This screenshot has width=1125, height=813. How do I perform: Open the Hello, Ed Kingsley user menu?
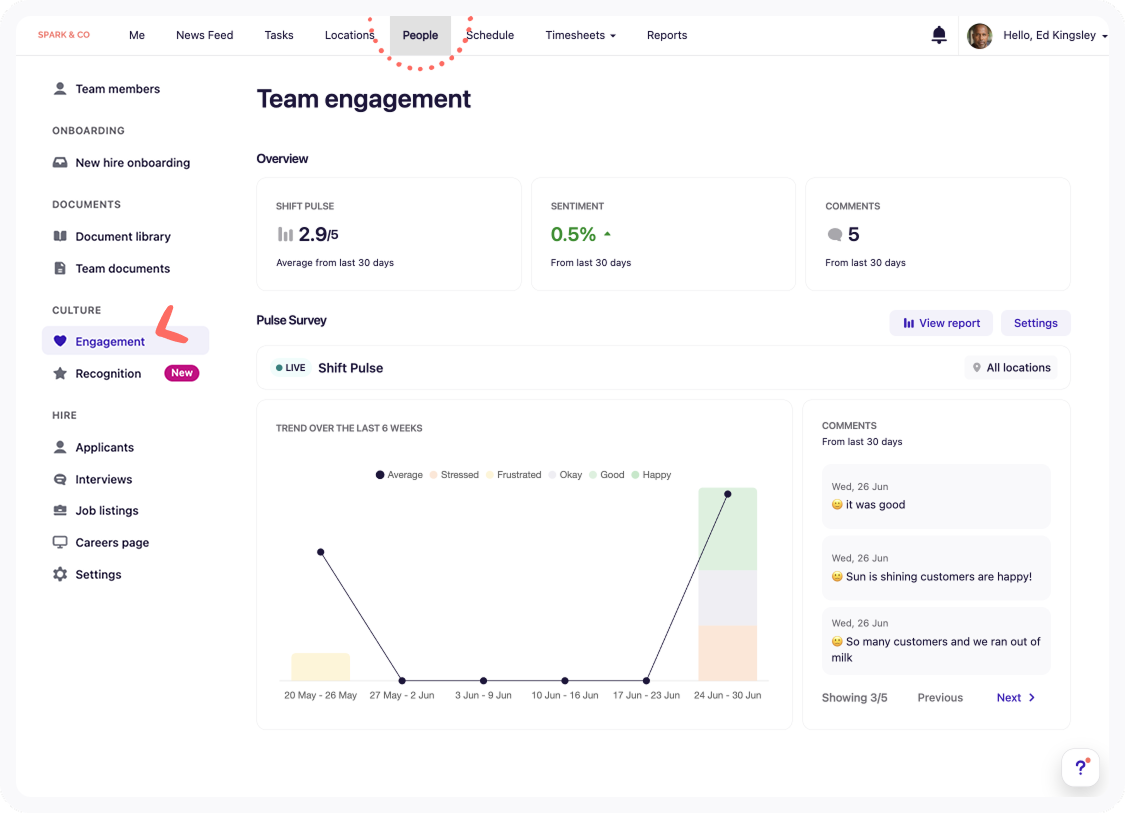(x=1055, y=36)
